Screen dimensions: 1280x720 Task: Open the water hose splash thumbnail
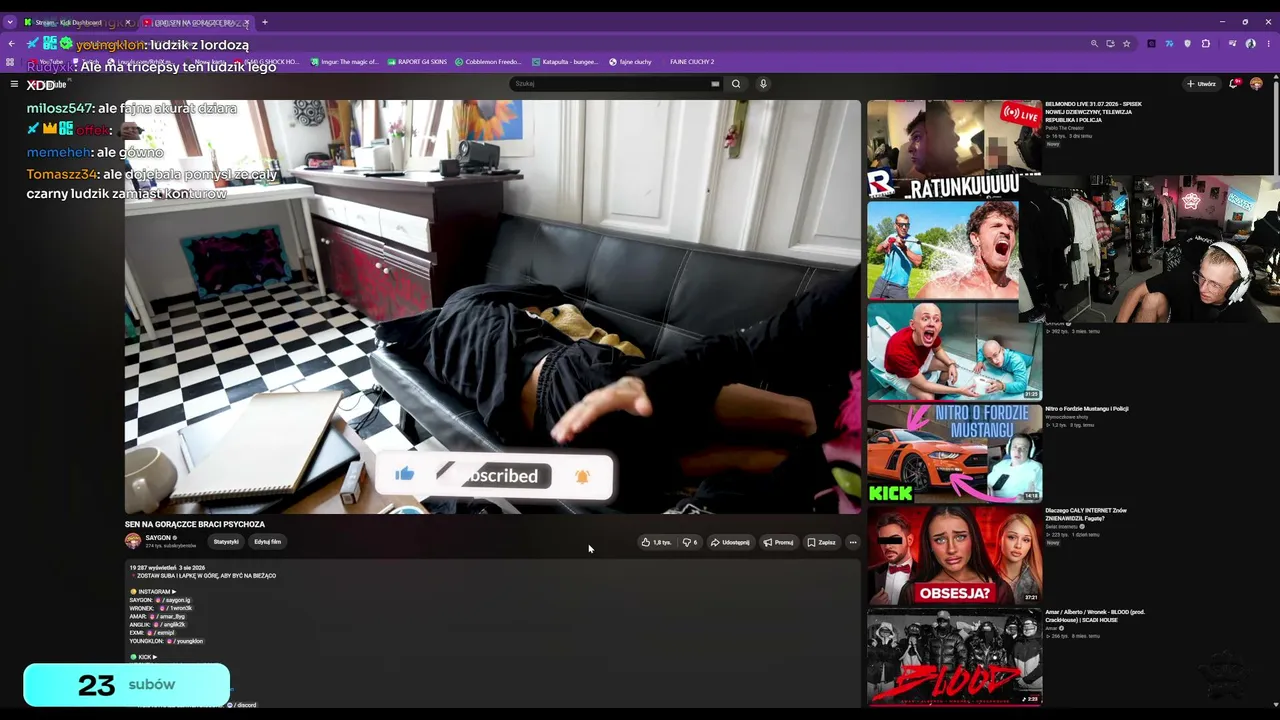click(943, 250)
